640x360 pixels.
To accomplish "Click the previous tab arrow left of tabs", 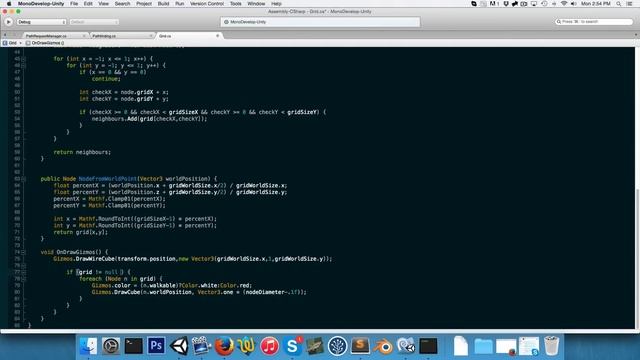I will coord(5,36).
